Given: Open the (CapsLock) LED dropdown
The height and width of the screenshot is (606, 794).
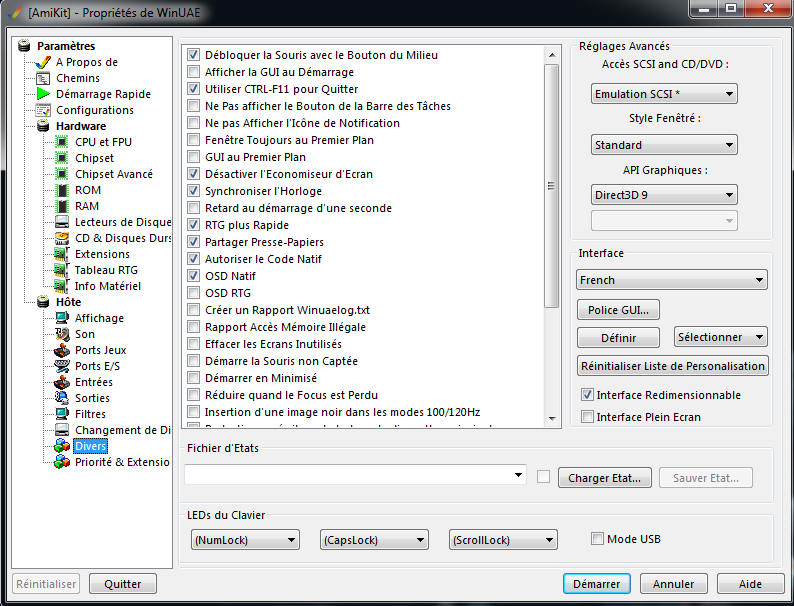Looking at the screenshot, I should [x=374, y=540].
